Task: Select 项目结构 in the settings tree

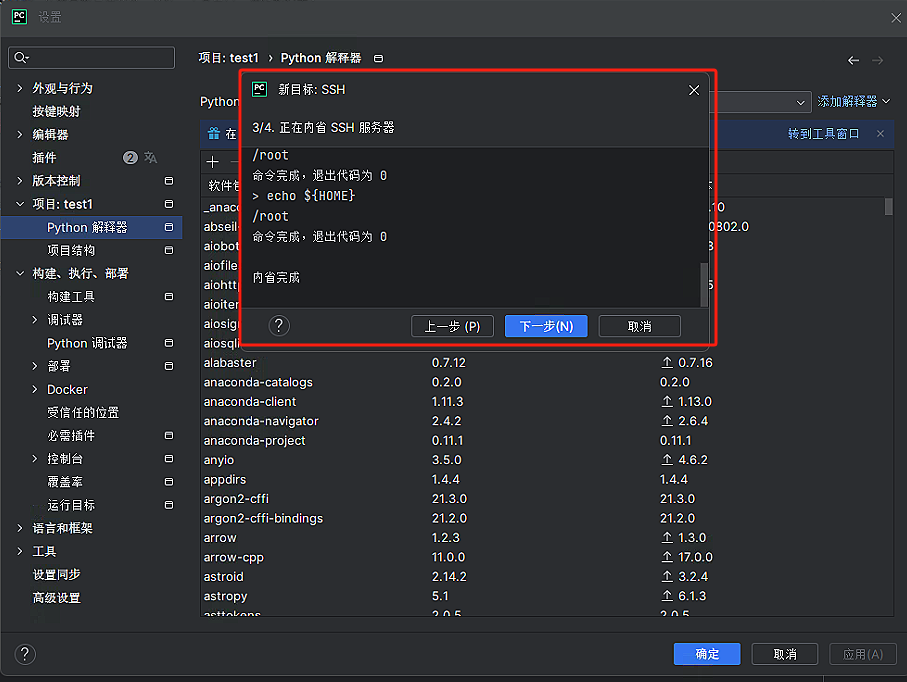Action: (x=71, y=251)
